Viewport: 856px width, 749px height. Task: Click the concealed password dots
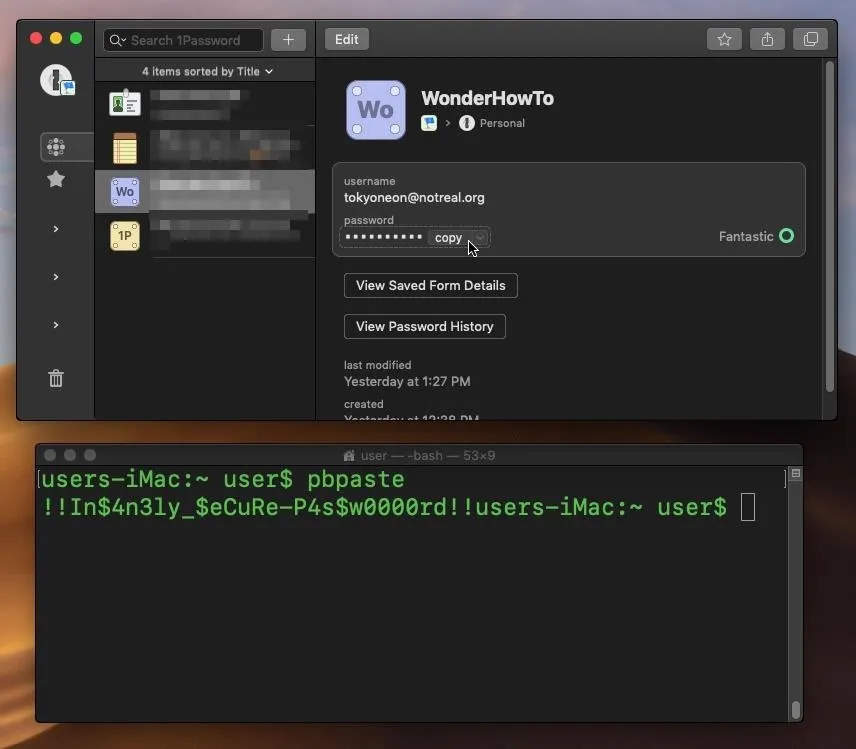[x=384, y=237]
